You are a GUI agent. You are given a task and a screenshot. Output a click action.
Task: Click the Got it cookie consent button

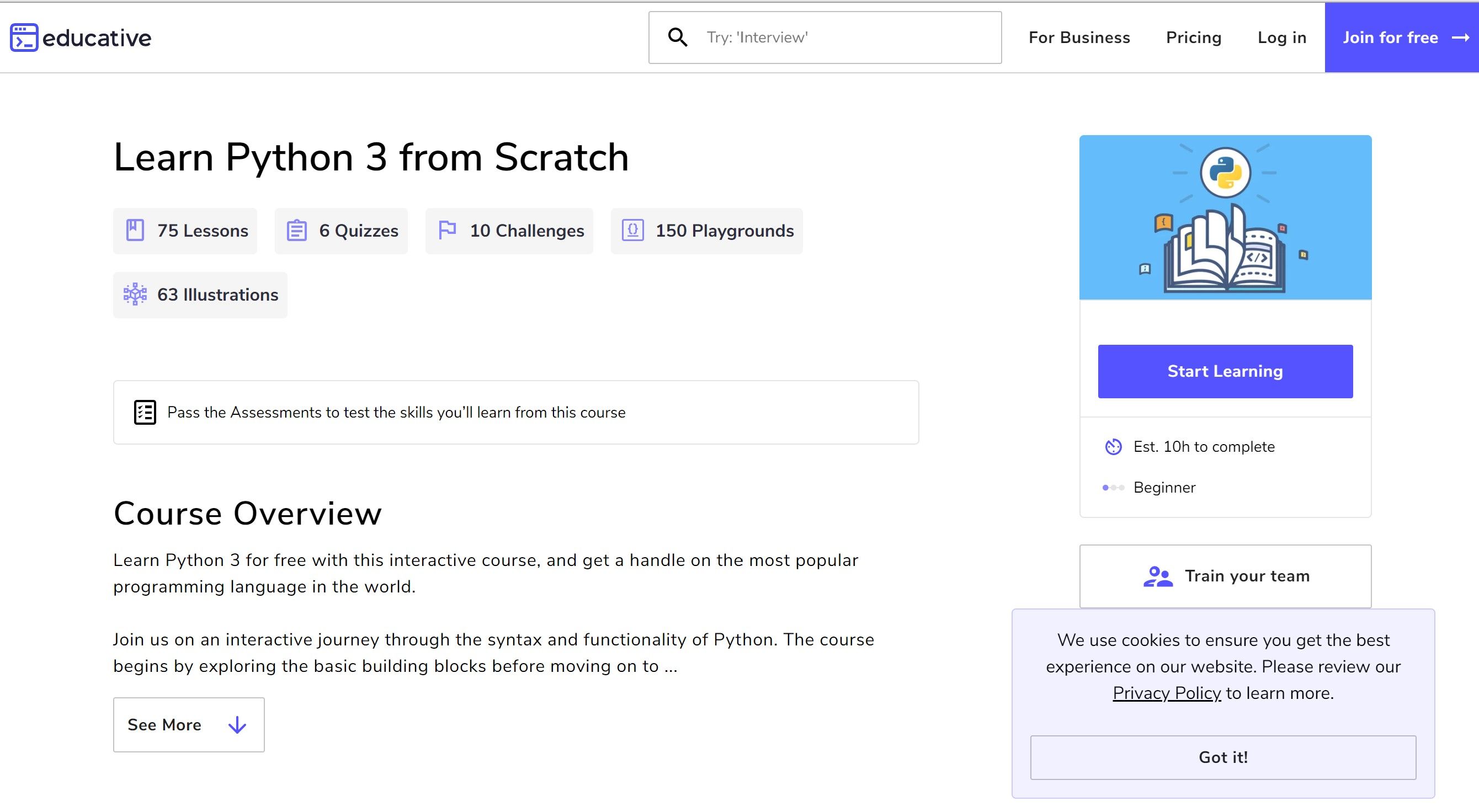click(x=1223, y=757)
